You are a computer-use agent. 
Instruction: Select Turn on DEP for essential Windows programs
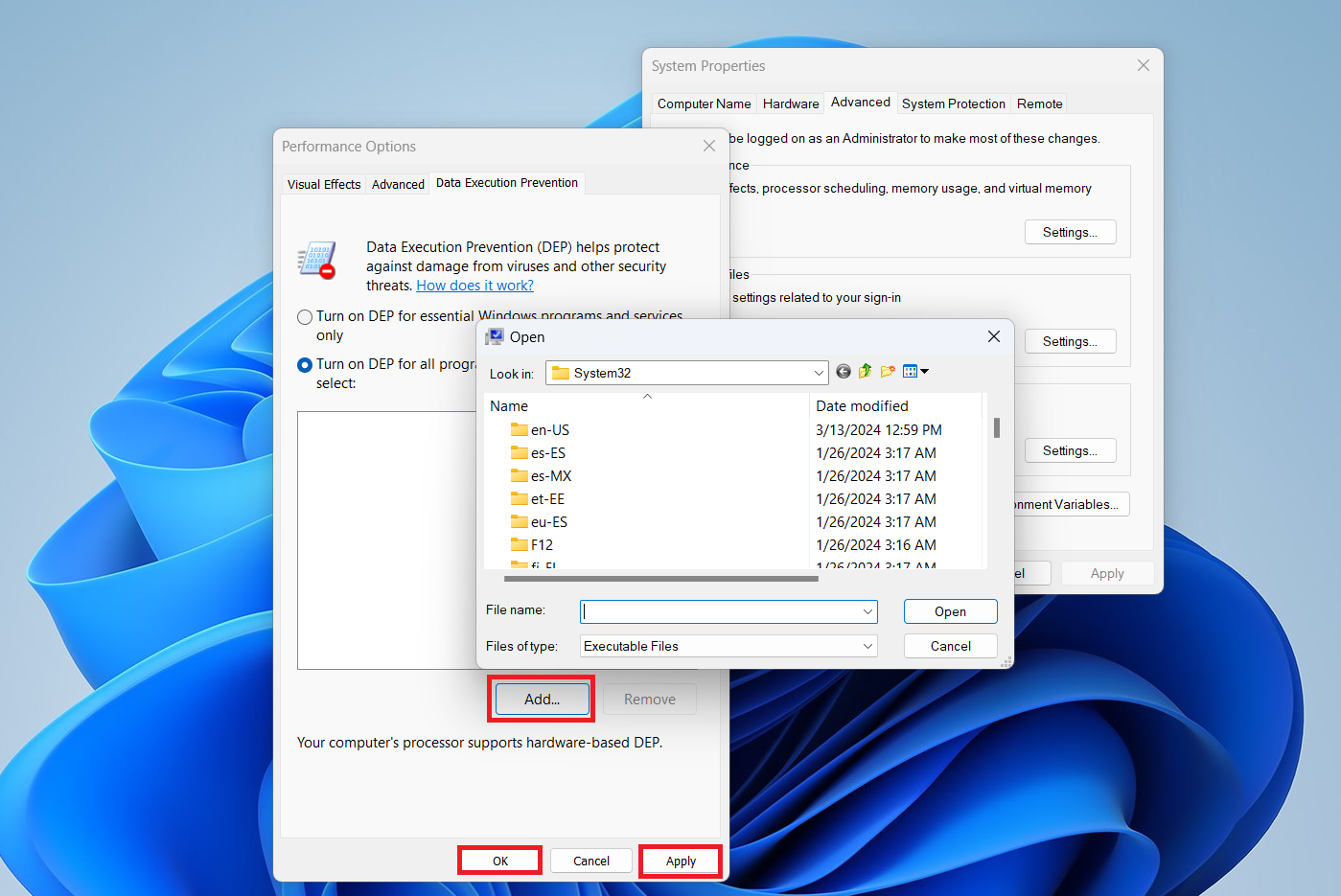[x=305, y=316]
